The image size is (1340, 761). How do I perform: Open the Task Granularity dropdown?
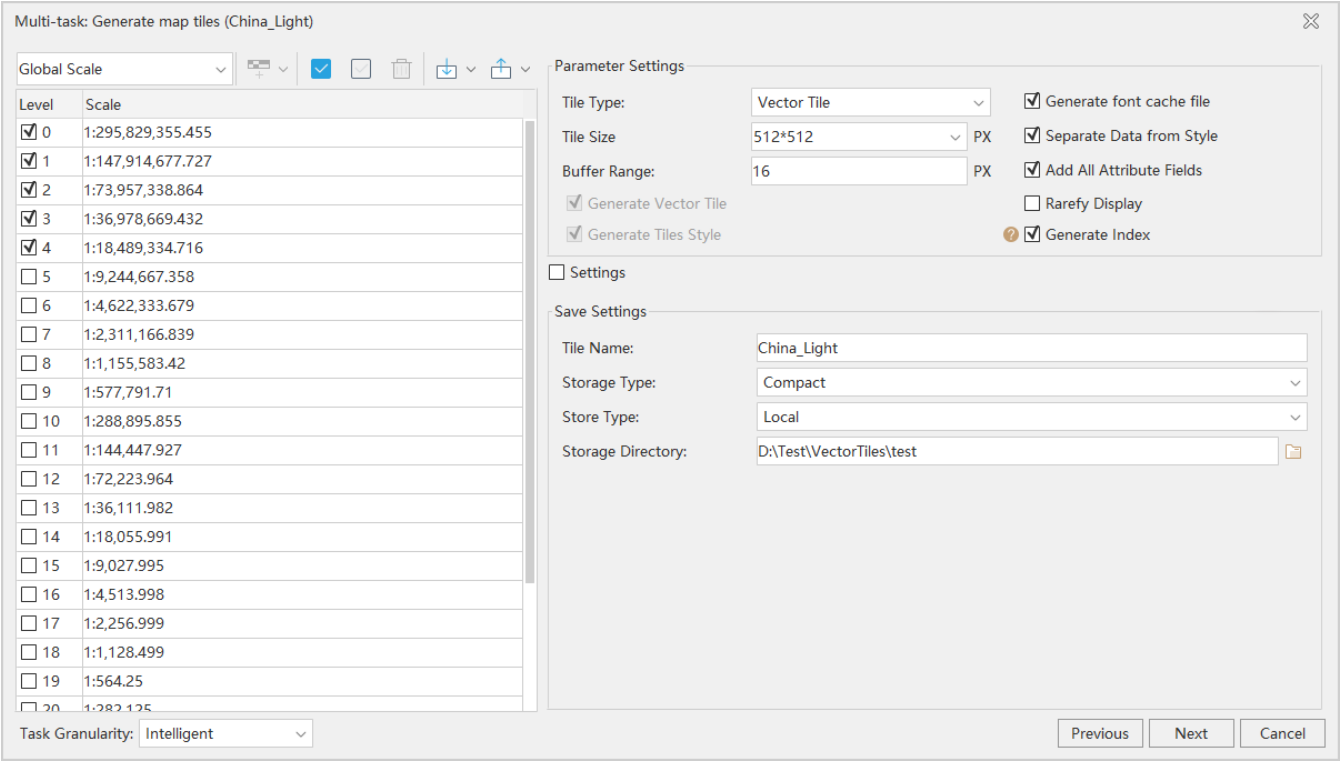pyautogui.click(x=226, y=733)
